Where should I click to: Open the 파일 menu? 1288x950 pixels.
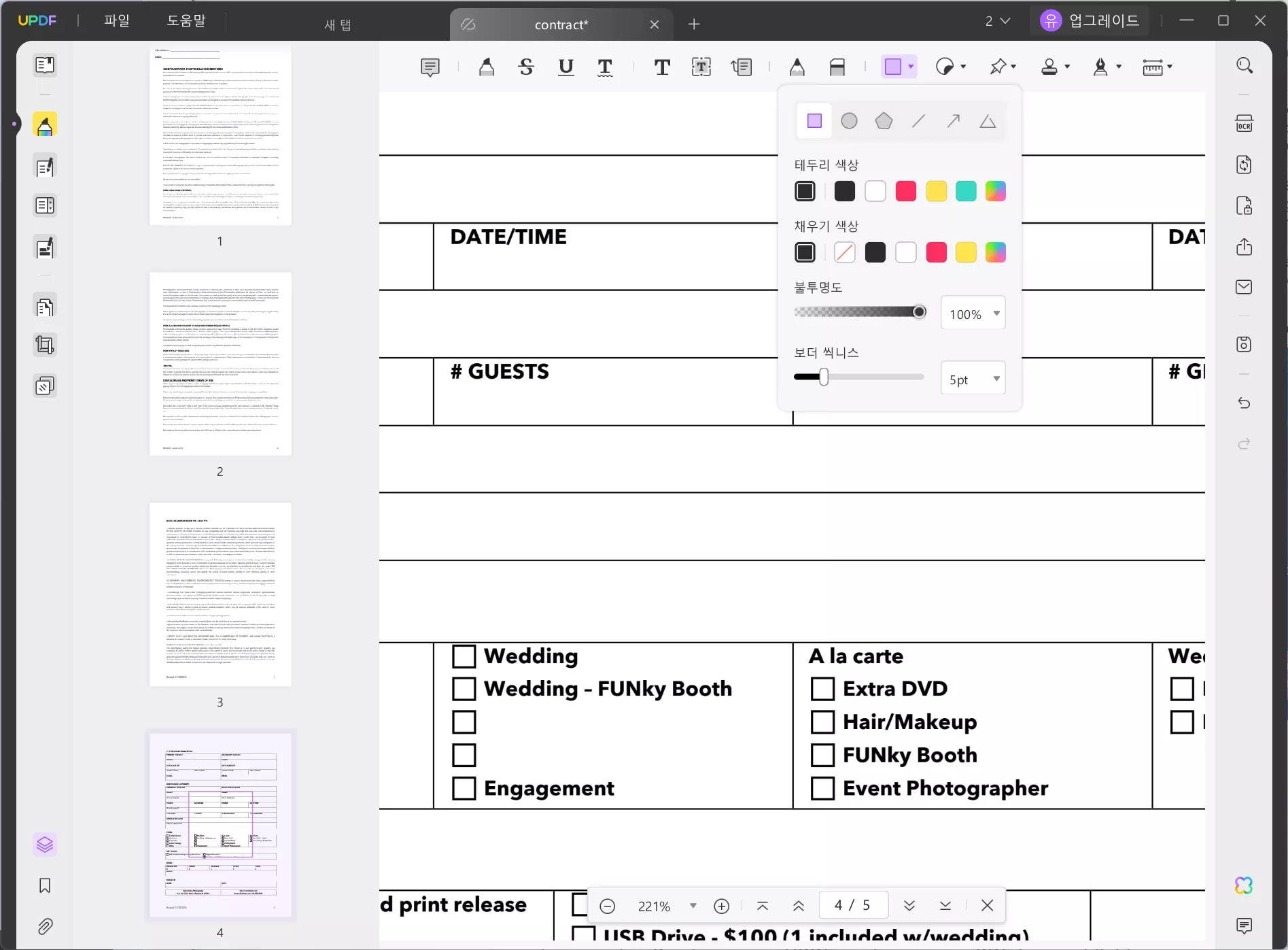point(117,20)
